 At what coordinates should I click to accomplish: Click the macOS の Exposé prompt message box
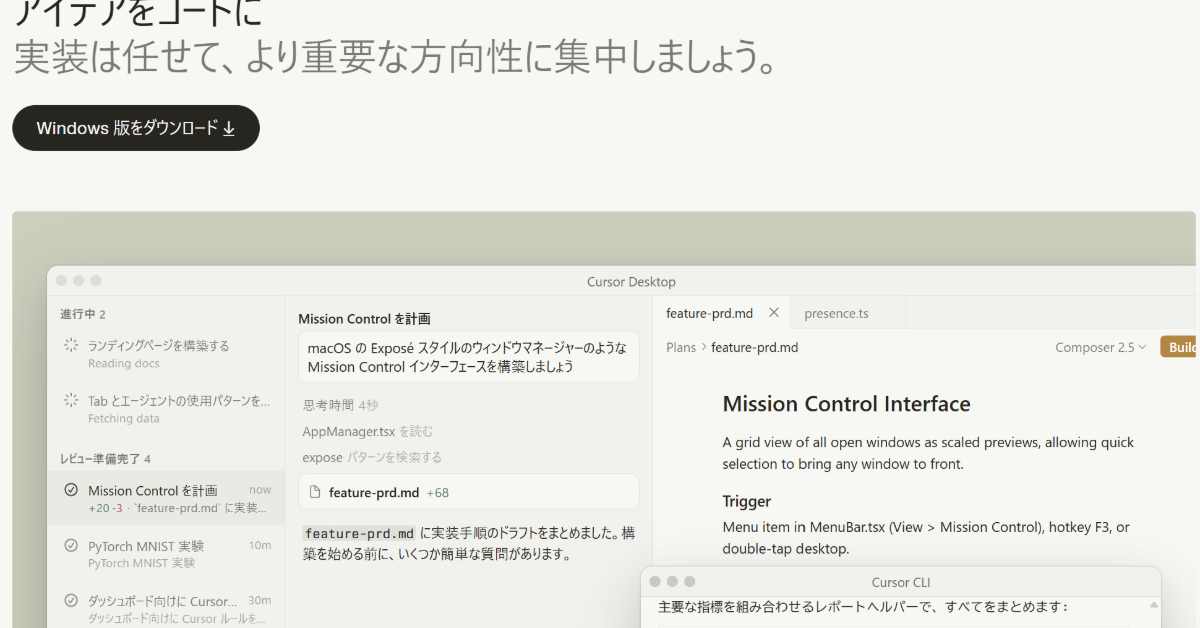[469, 357]
